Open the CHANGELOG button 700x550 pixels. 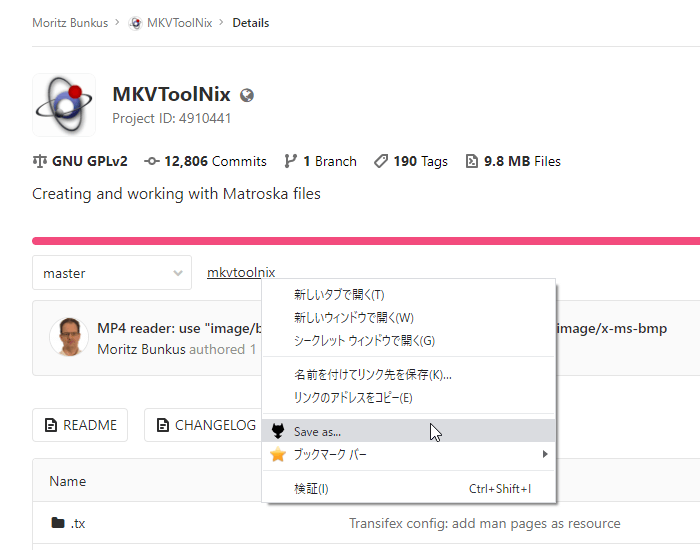click(x=203, y=425)
